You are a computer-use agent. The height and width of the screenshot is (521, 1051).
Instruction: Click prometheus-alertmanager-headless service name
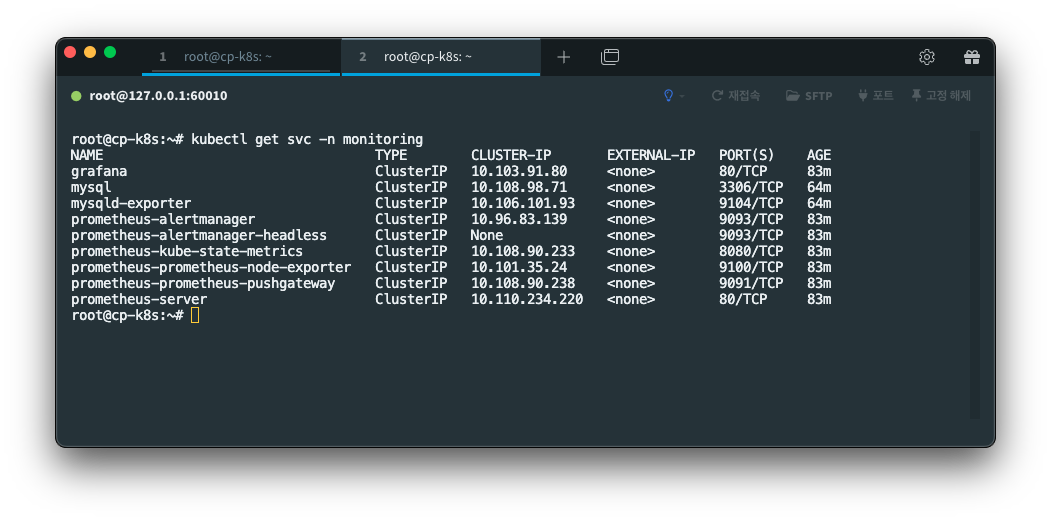point(199,235)
